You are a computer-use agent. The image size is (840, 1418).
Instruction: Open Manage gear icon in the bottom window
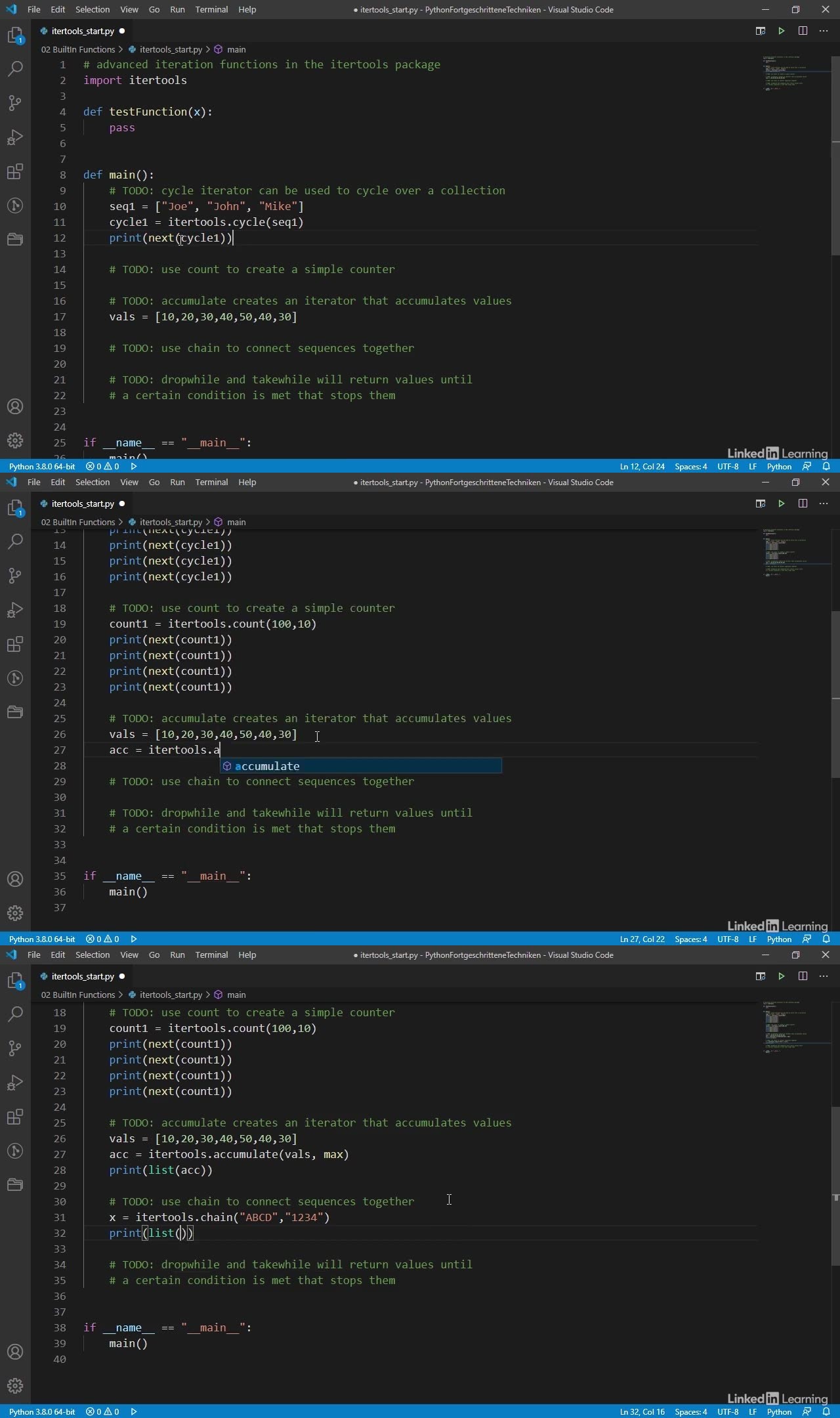pyautogui.click(x=15, y=1386)
